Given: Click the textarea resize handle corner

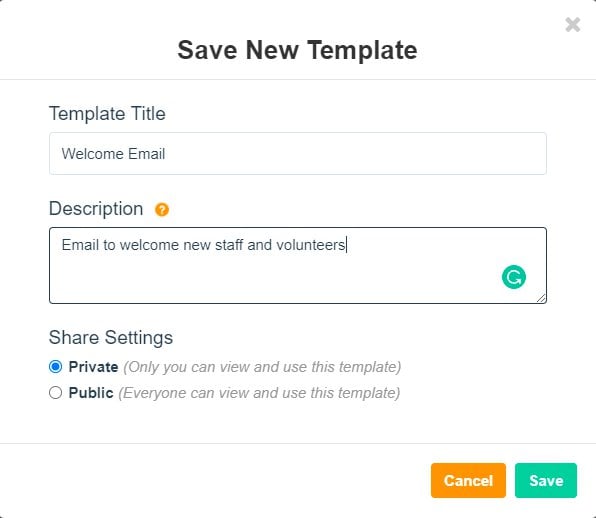Looking at the screenshot, I should 541,298.
